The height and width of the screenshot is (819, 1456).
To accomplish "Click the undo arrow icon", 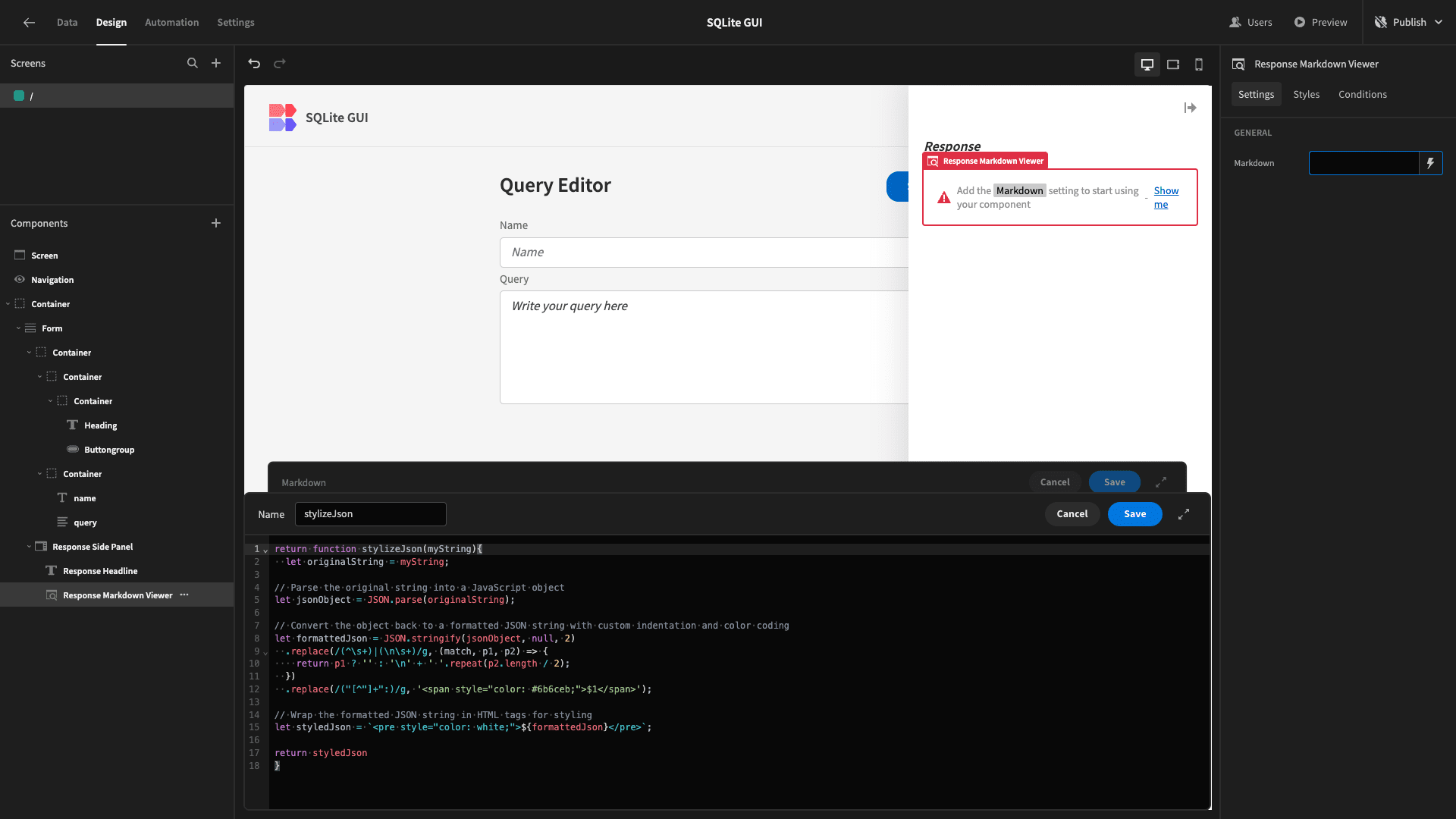I will pos(254,64).
